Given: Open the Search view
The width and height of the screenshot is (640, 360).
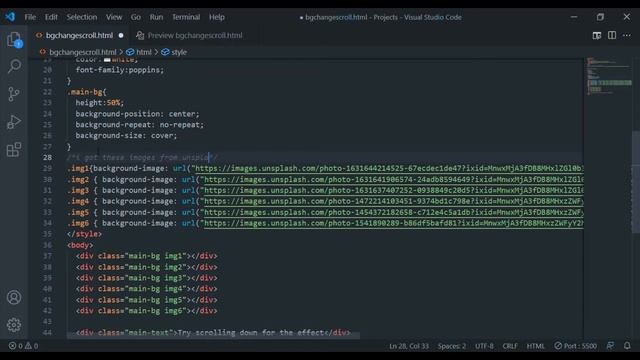Looking at the screenshot, I should pos(14,66).
